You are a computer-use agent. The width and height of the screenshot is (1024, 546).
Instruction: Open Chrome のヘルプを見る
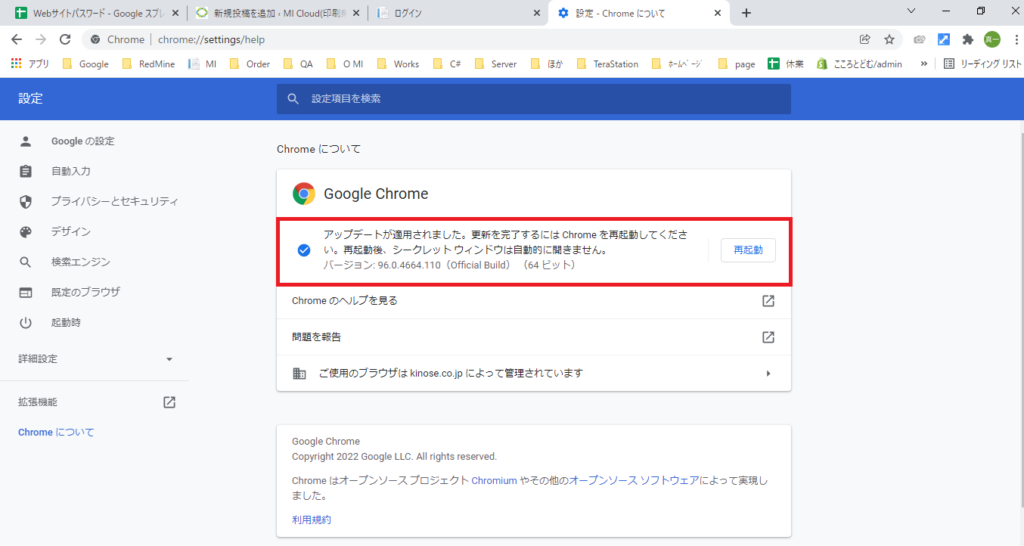click(534, 301)
